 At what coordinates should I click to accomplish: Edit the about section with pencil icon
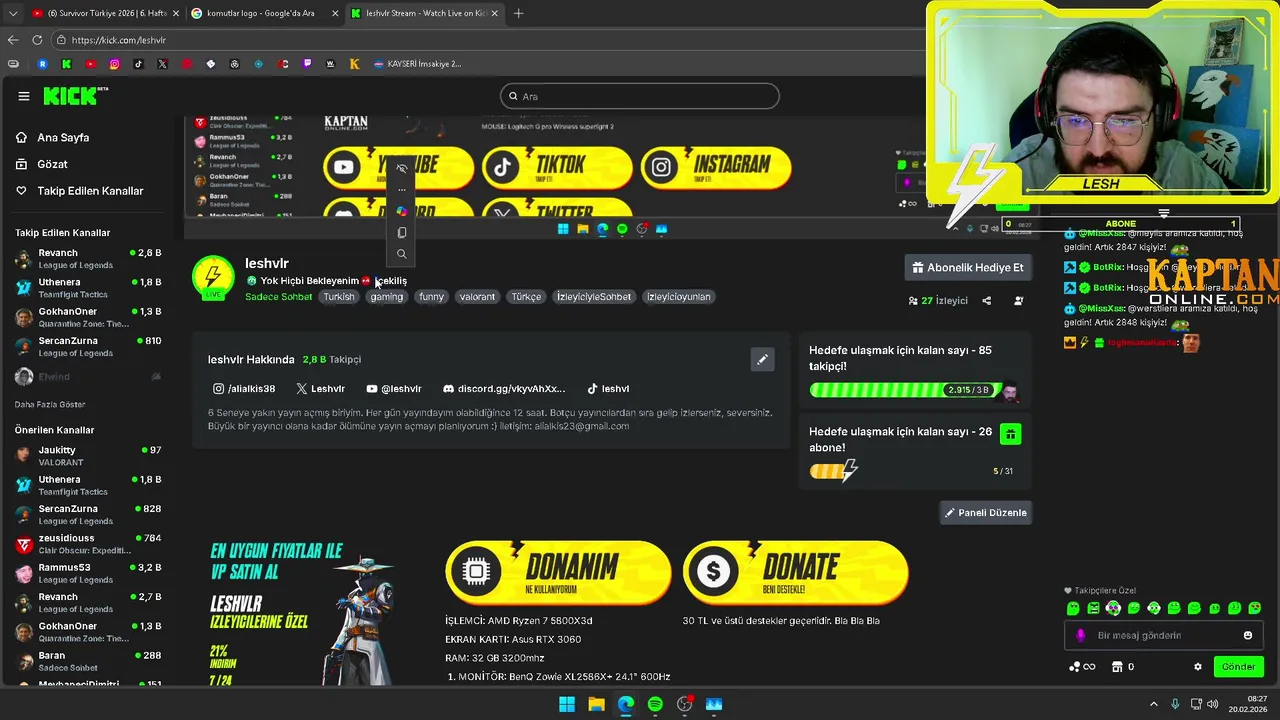click(x=762, y=359)
